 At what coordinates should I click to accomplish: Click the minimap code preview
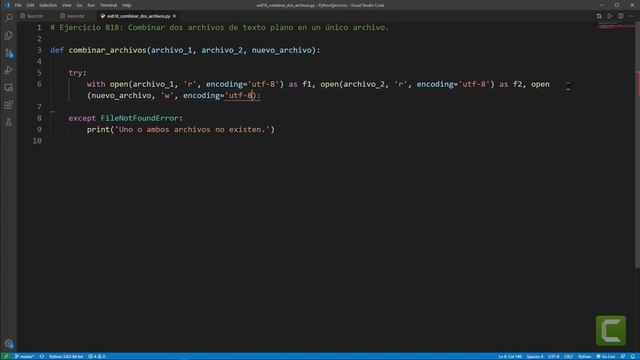point(616,27)
